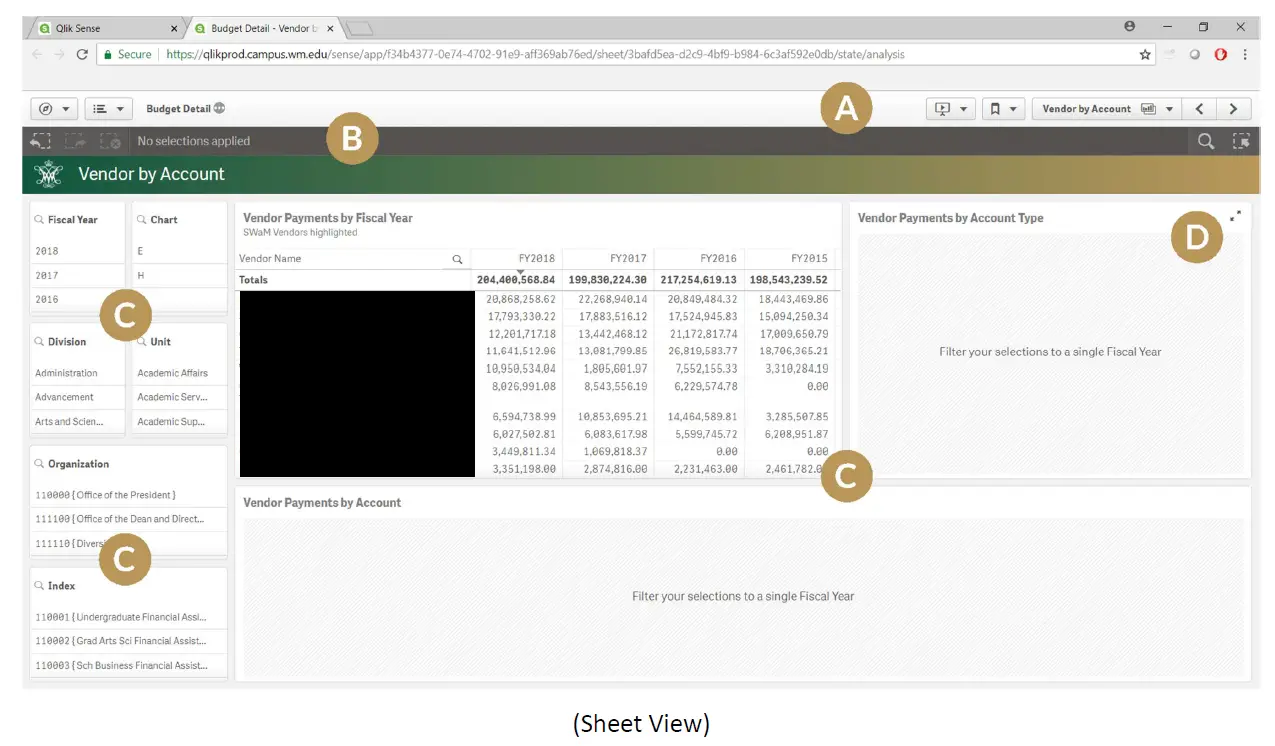Reload the page in browser

[82, 54]
